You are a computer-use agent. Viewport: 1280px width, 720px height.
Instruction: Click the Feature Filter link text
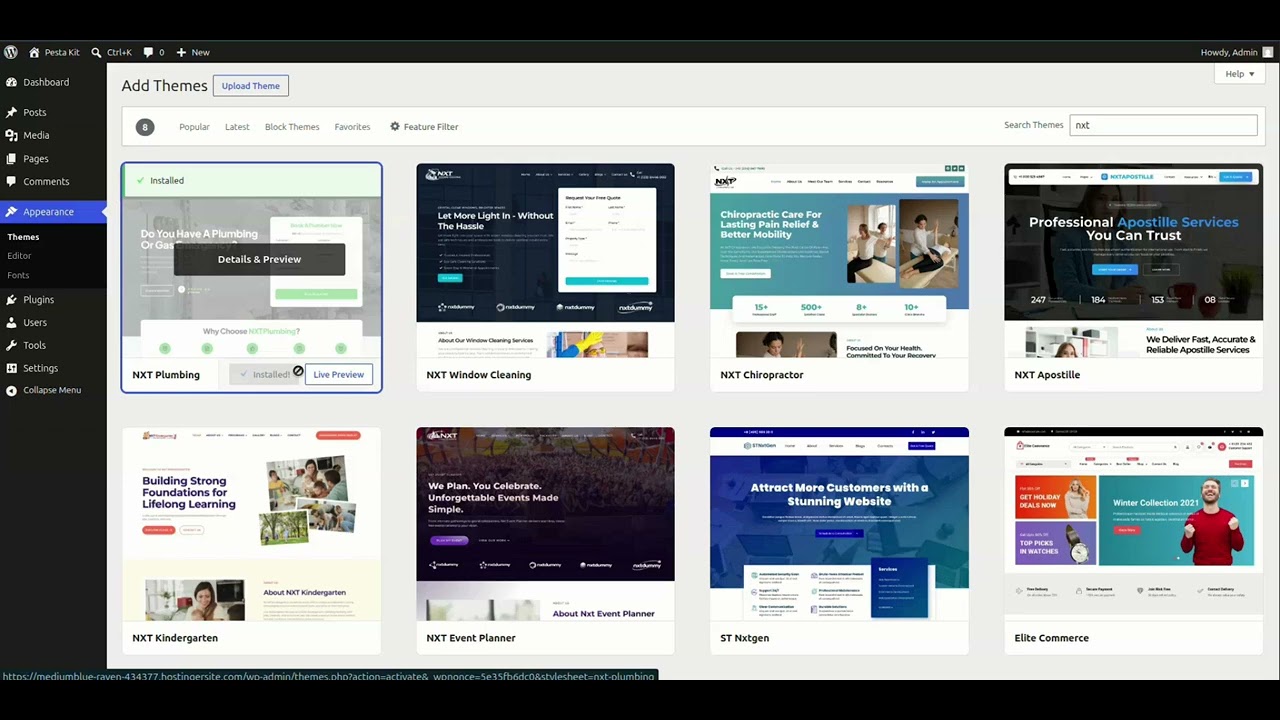coord(431,127)
